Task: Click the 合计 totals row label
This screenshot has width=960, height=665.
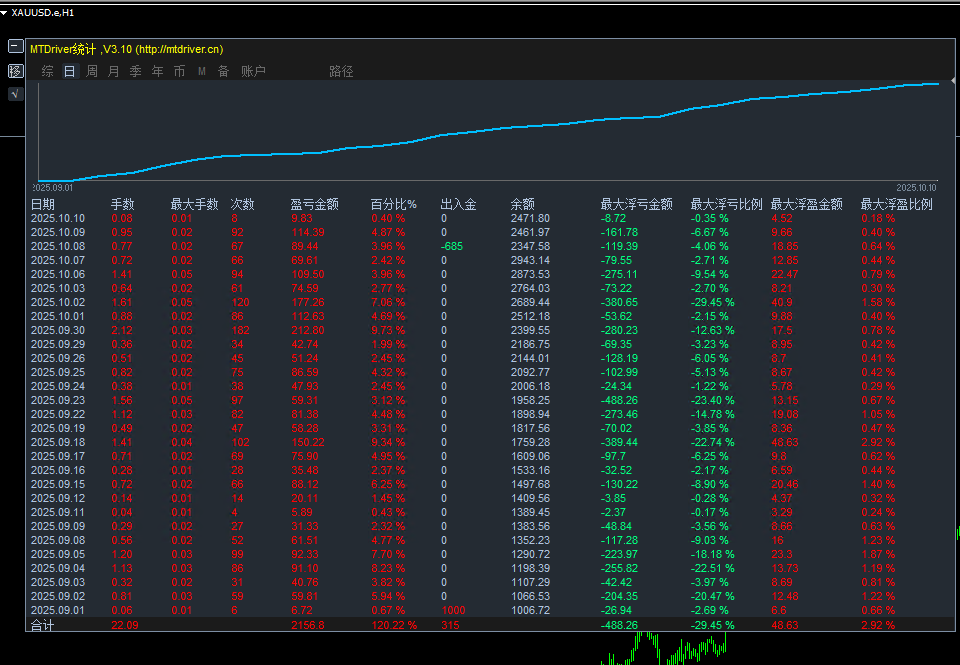Action: (43, 625)
